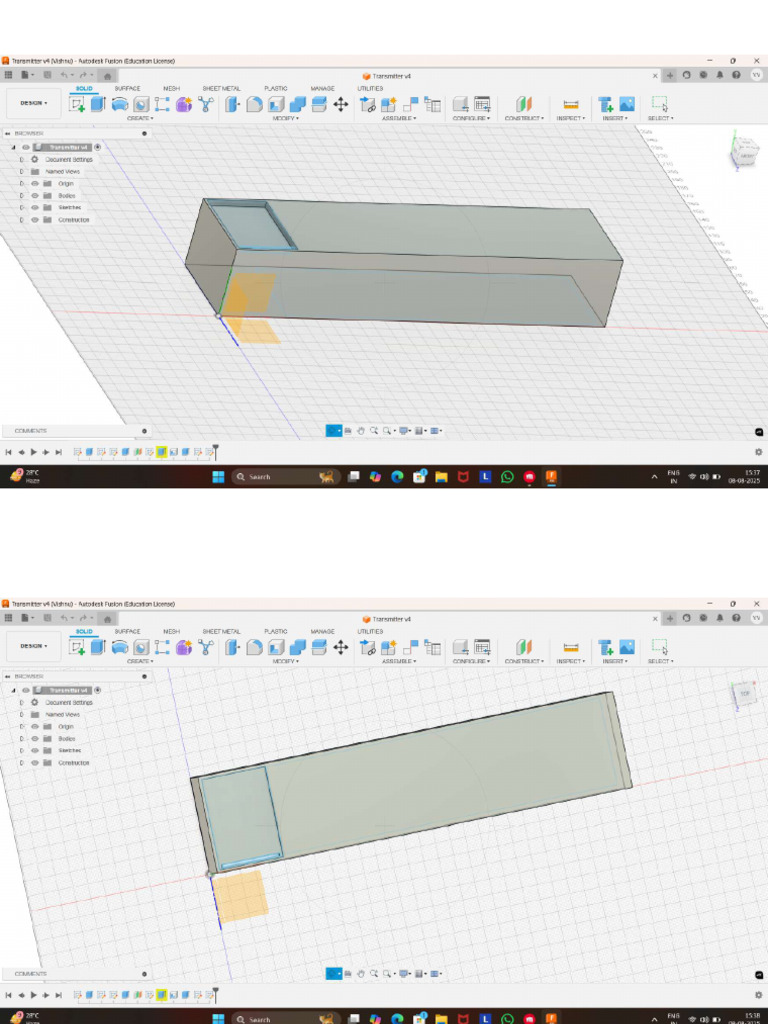Toggle Origin visibility eye in upper browser
The image size is (768, 1024).
click(35, 184)
